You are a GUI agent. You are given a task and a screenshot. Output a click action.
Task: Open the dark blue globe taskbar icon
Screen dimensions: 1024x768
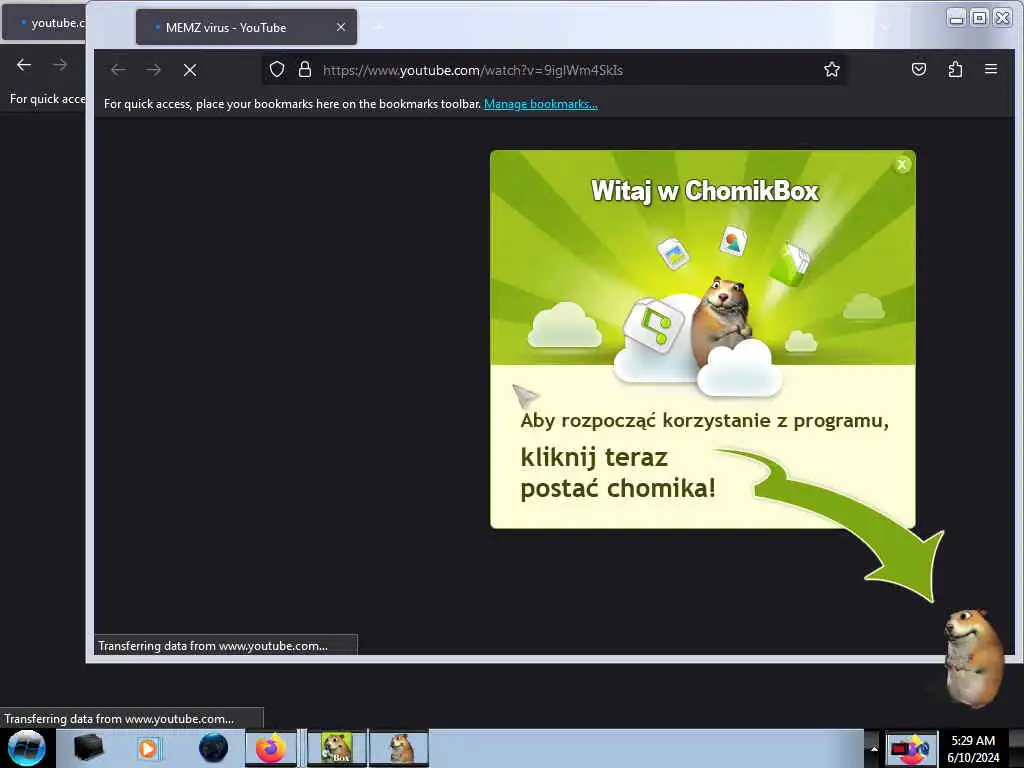click(x=213, y=748)
